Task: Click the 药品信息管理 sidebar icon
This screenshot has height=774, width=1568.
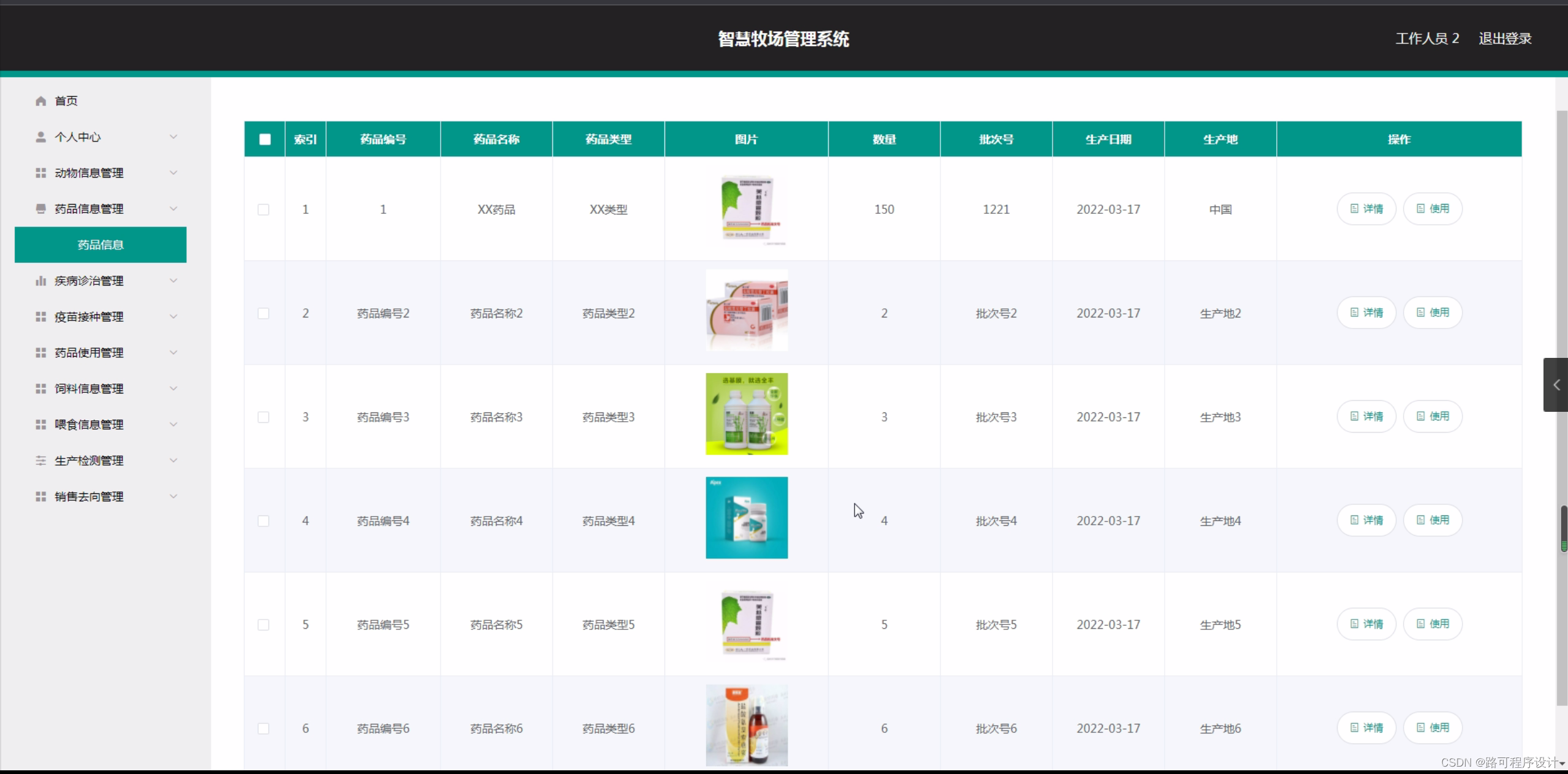Action: tap(40, 209)
